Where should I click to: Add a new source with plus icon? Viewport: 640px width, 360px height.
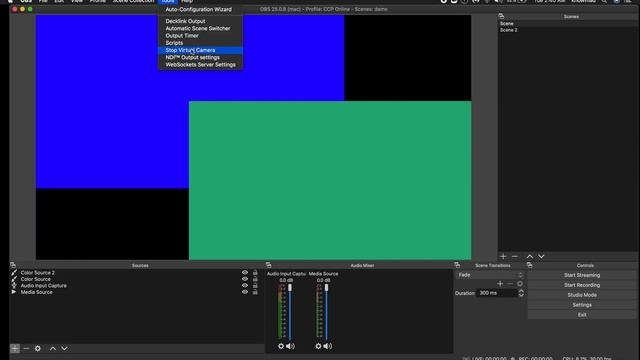click(x=15, y=349)
